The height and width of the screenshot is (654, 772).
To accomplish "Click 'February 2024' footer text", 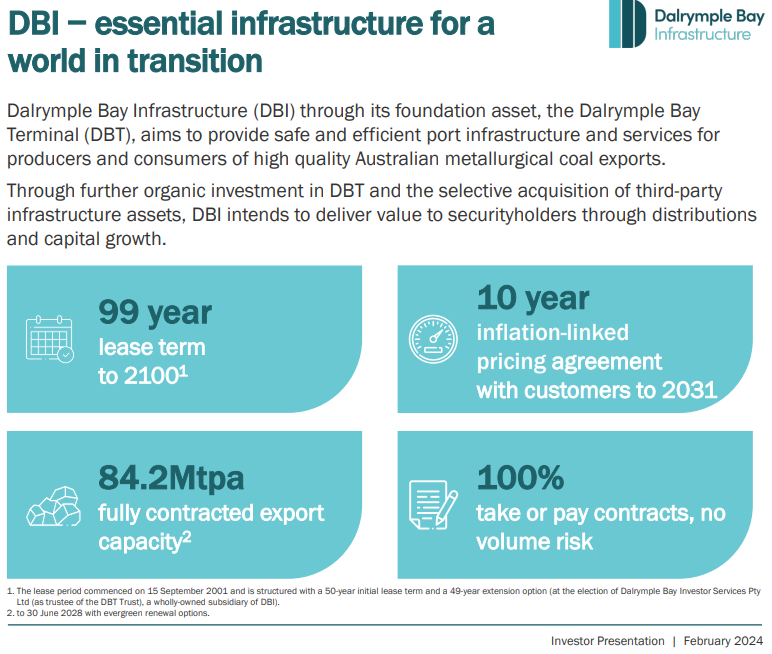I will 723,641.
